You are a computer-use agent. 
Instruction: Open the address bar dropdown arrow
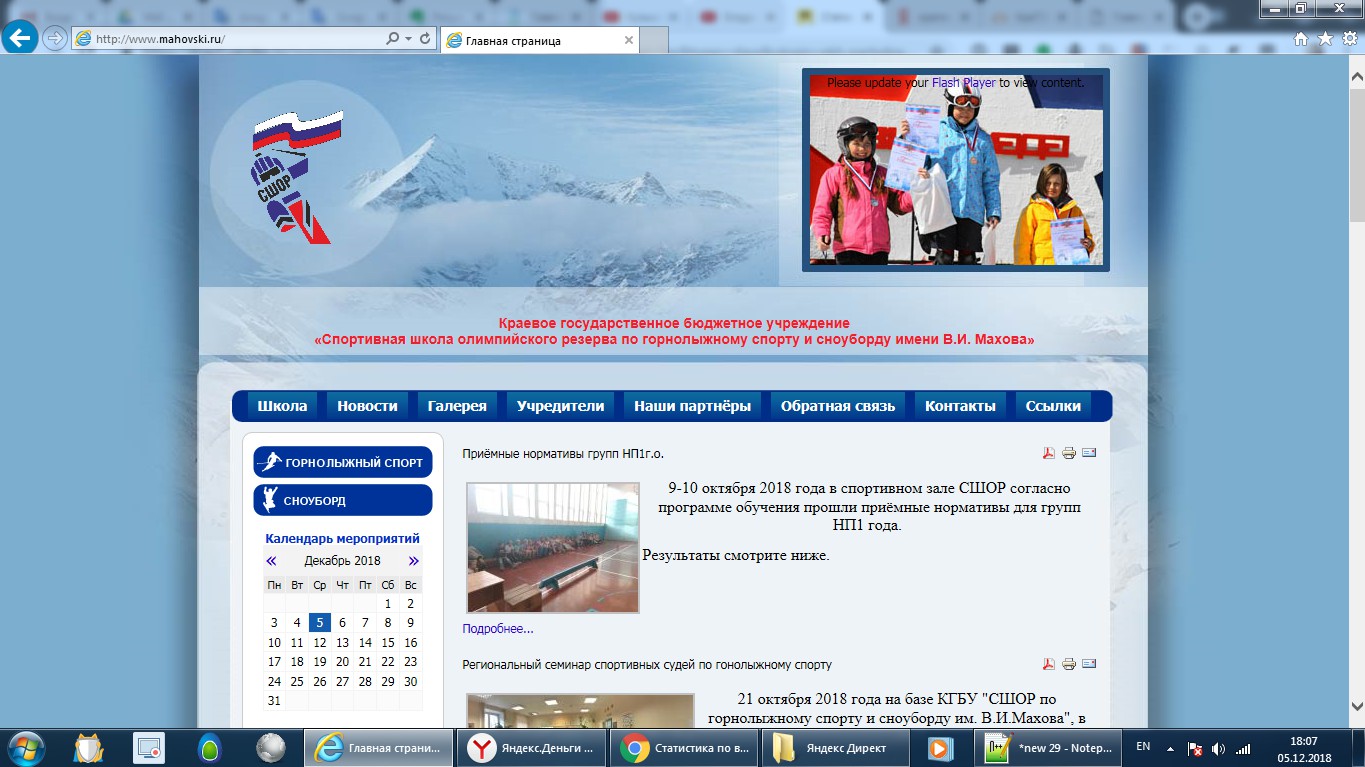[409, 39]
